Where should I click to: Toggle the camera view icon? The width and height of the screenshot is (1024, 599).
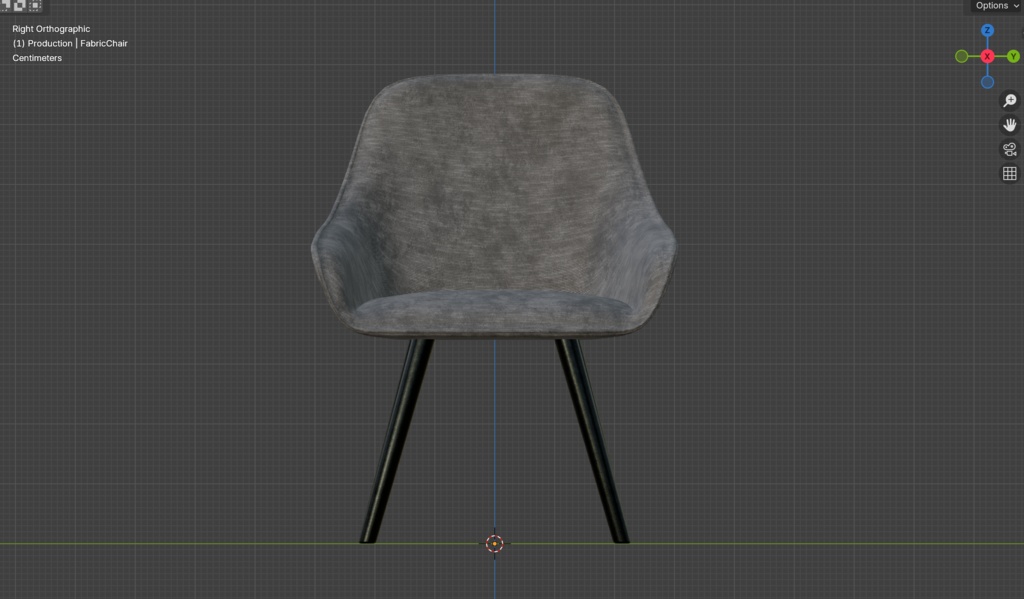(x=1010, y=149)
